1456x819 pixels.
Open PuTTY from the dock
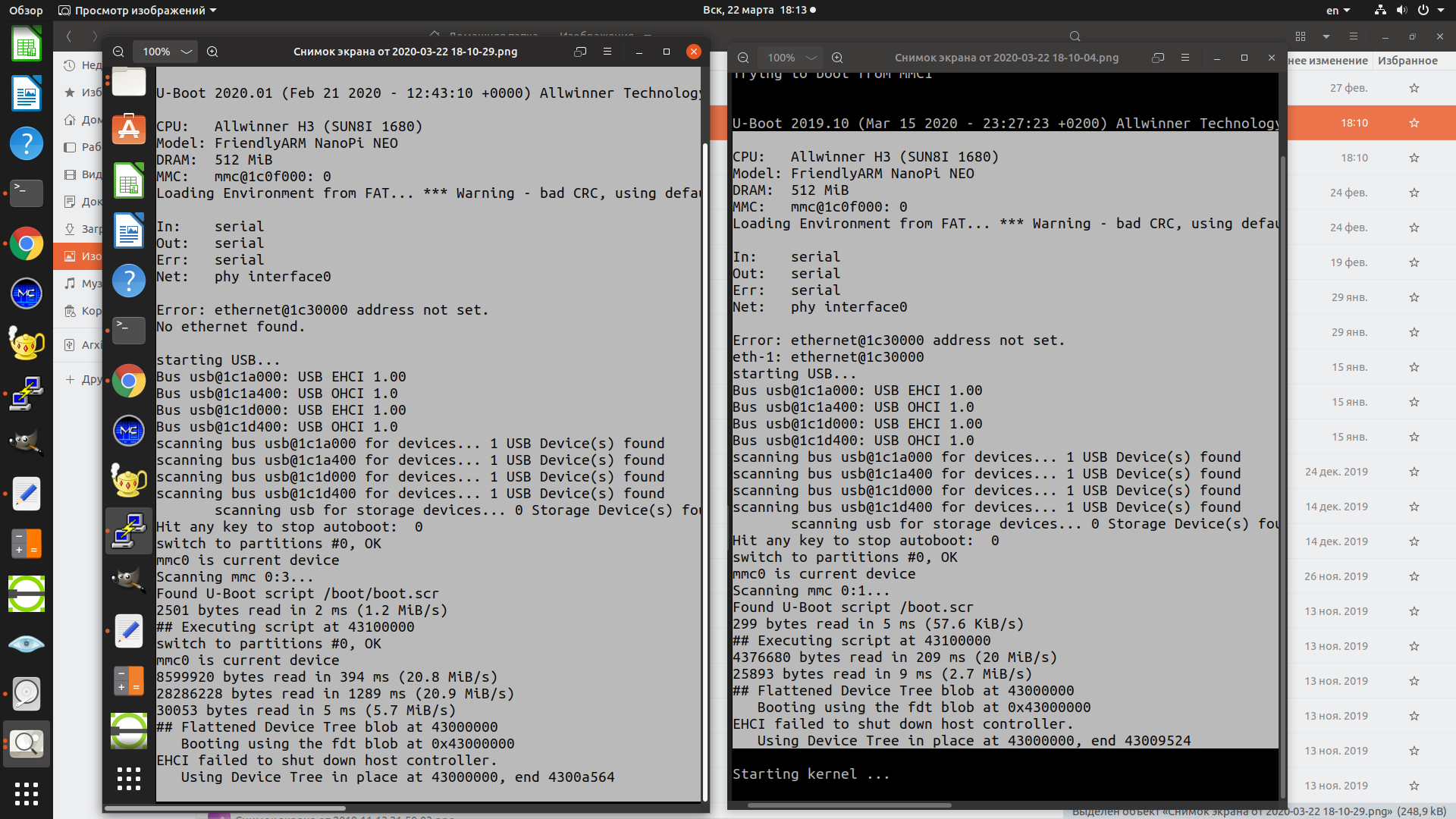click(x=27, y=394)
